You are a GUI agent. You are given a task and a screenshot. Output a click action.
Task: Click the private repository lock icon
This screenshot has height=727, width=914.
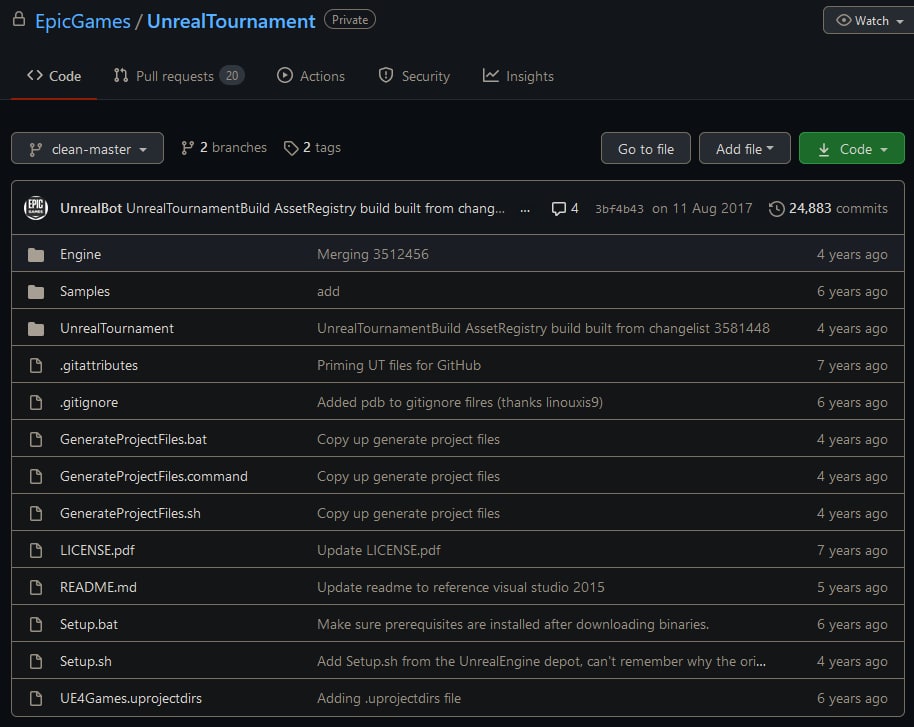point(18,20)
